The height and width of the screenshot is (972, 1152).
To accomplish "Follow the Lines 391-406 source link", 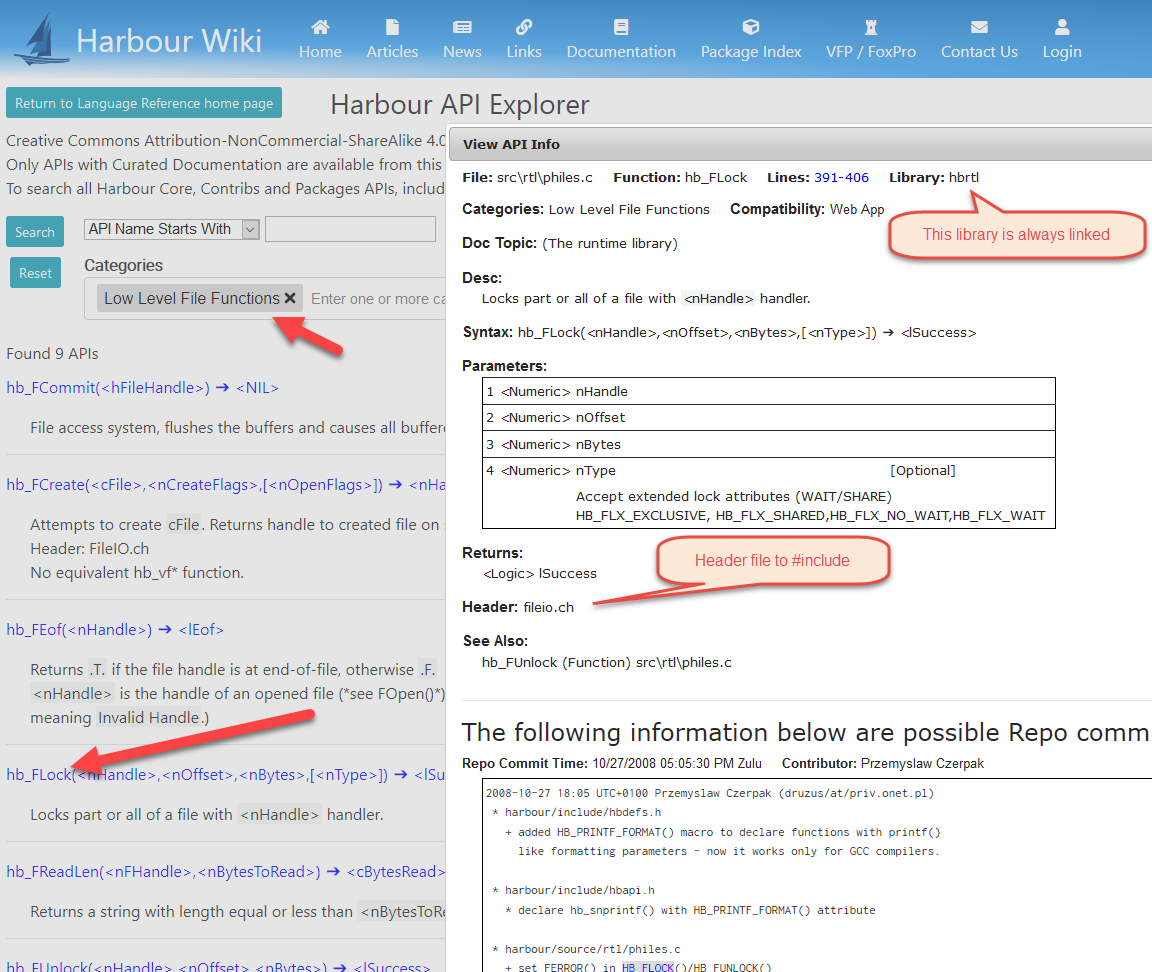I will (x=841, y=177).
